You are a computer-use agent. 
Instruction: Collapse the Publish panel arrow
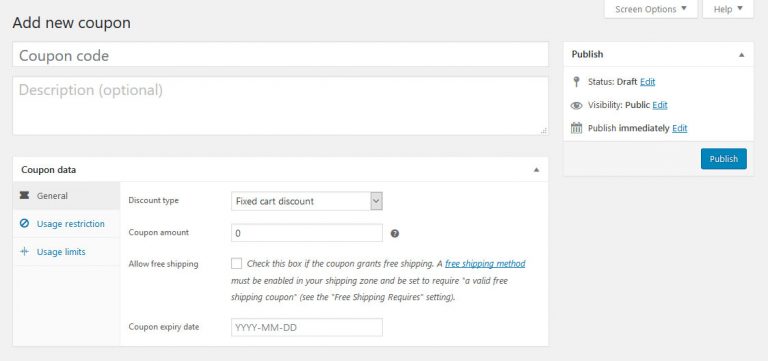point(742,55)
